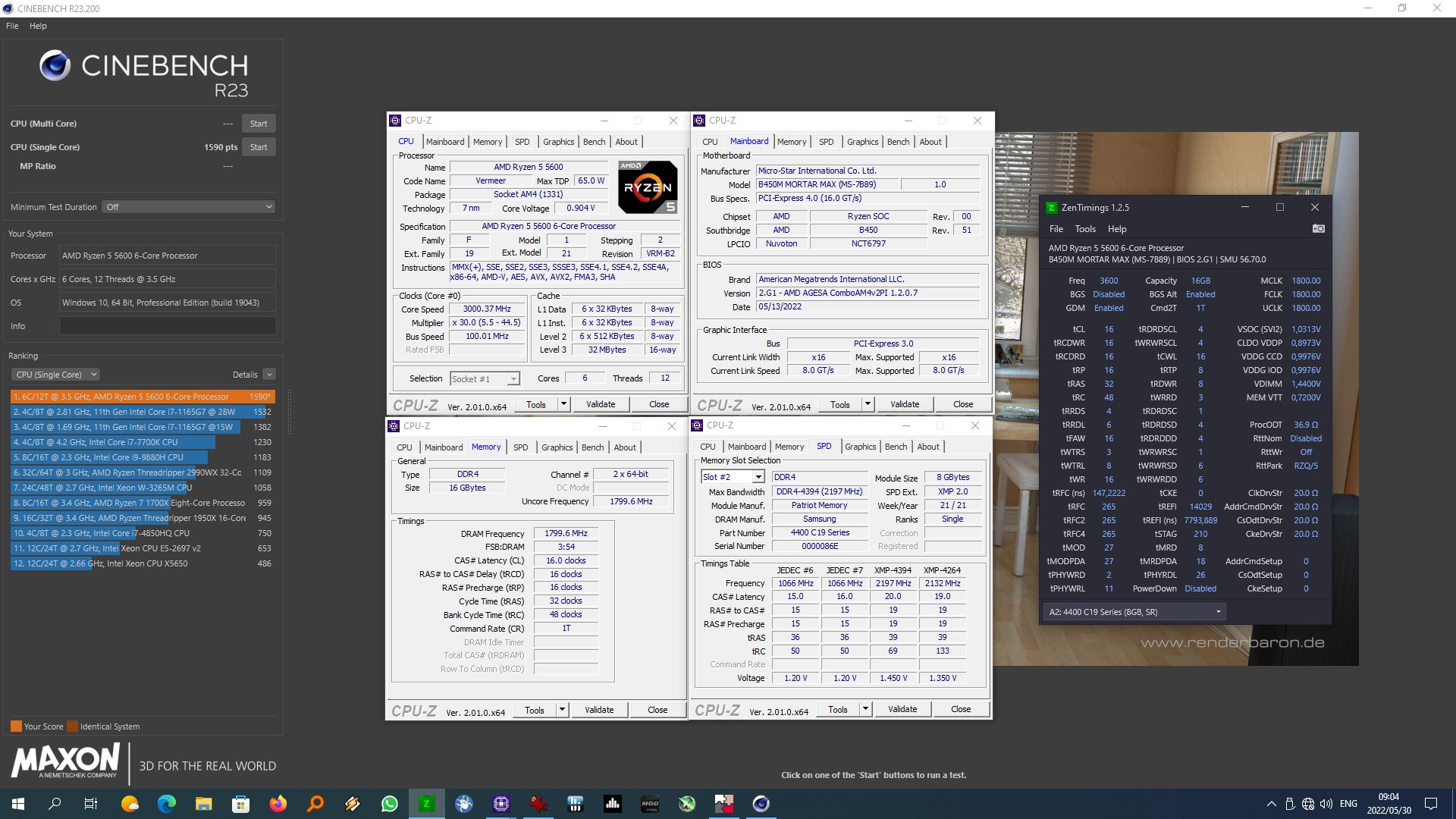Screen dimensions: 1456x819
Task: Open the orange magnifier taskbar app
Action: pos(315,804)
